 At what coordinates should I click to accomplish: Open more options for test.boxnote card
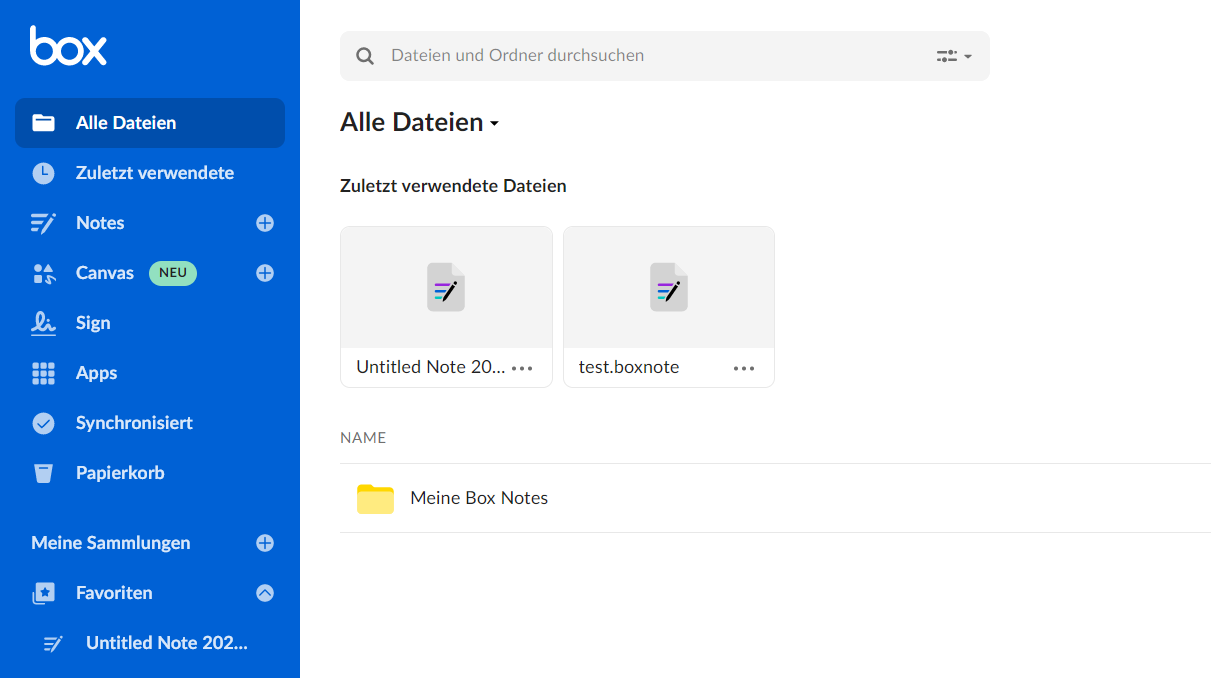(x=744, y=368)
